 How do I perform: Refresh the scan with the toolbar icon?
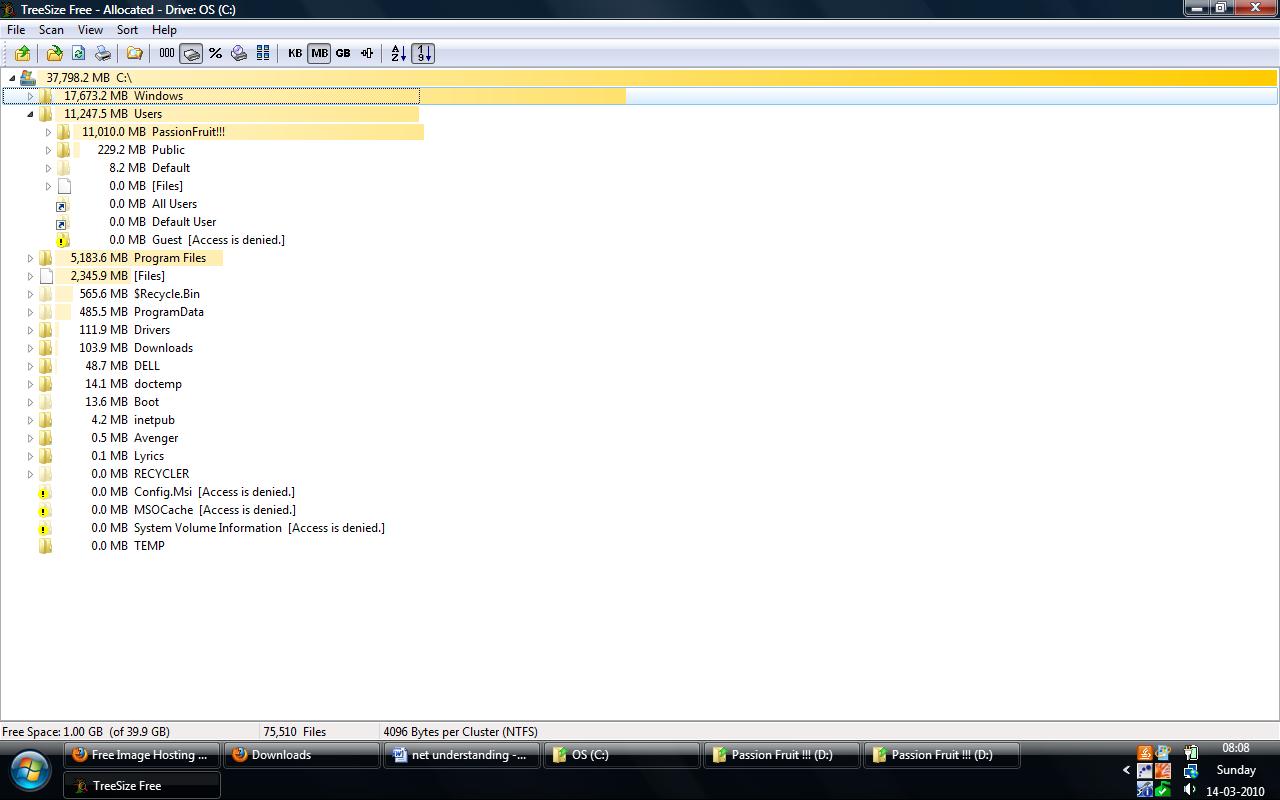pyautogui.click(x=78, y=53)
